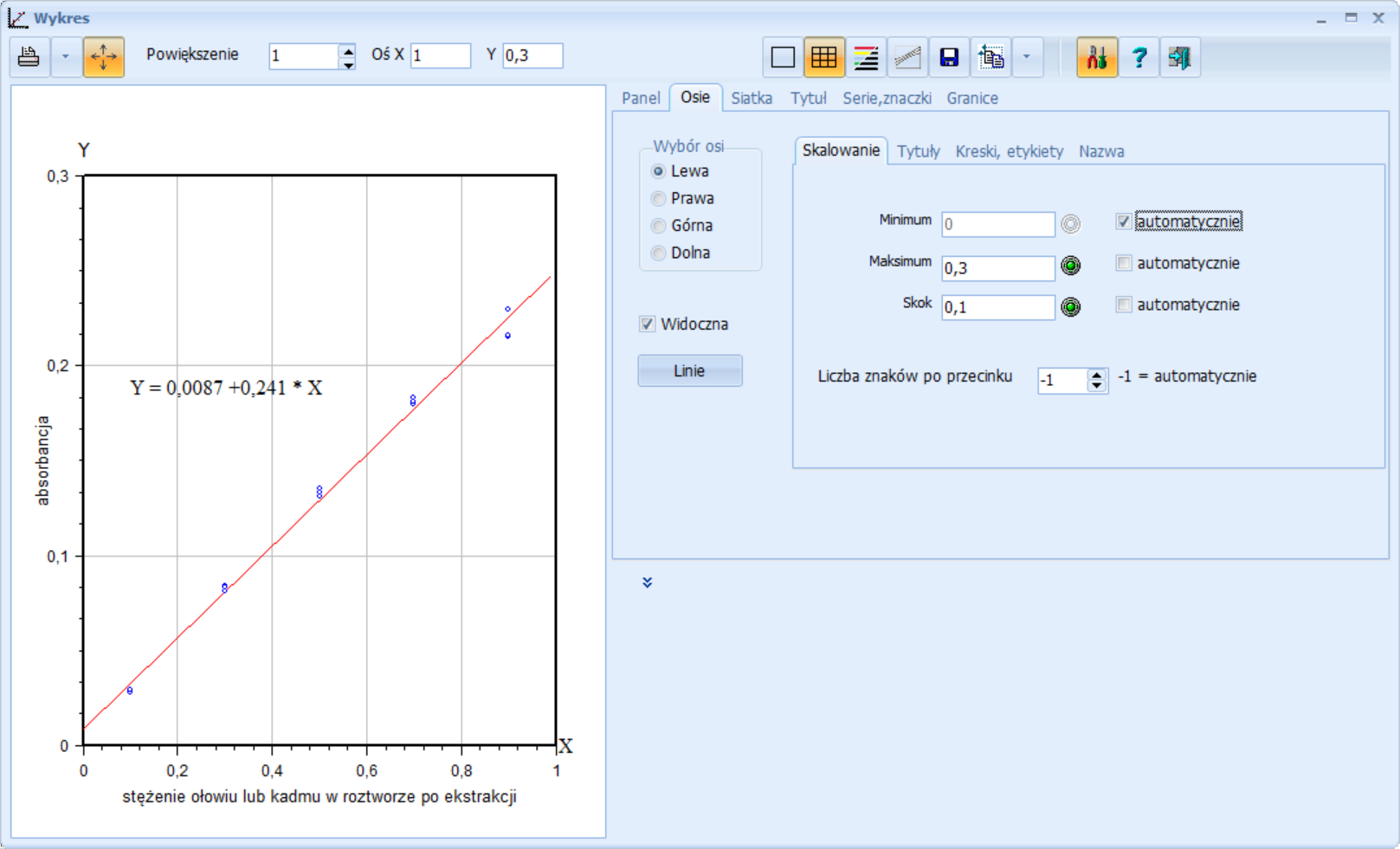Toggle the settings tools icon
1400x849 pixels.
tap(1096, 58)
